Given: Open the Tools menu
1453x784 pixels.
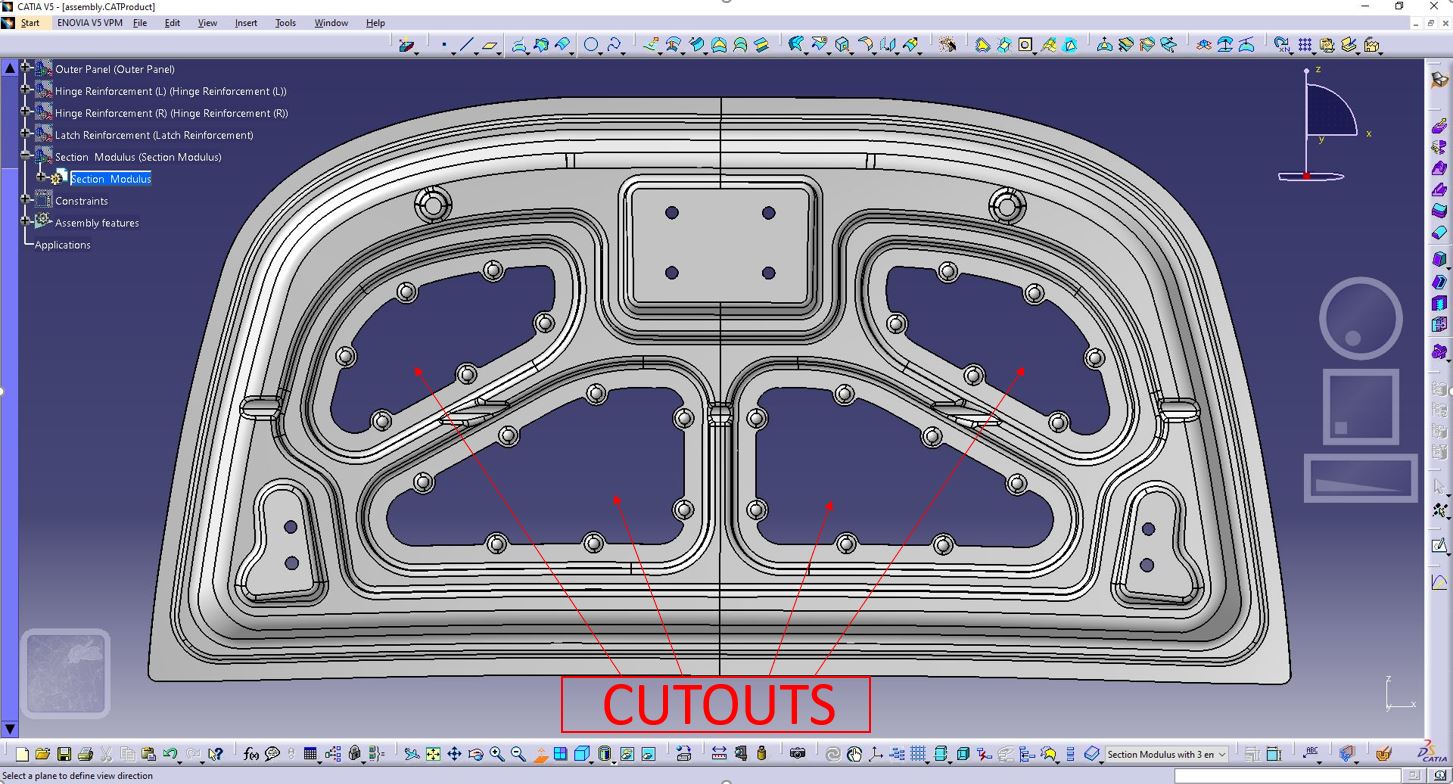Looking at the screenshot, I should [x=286, y=23].
